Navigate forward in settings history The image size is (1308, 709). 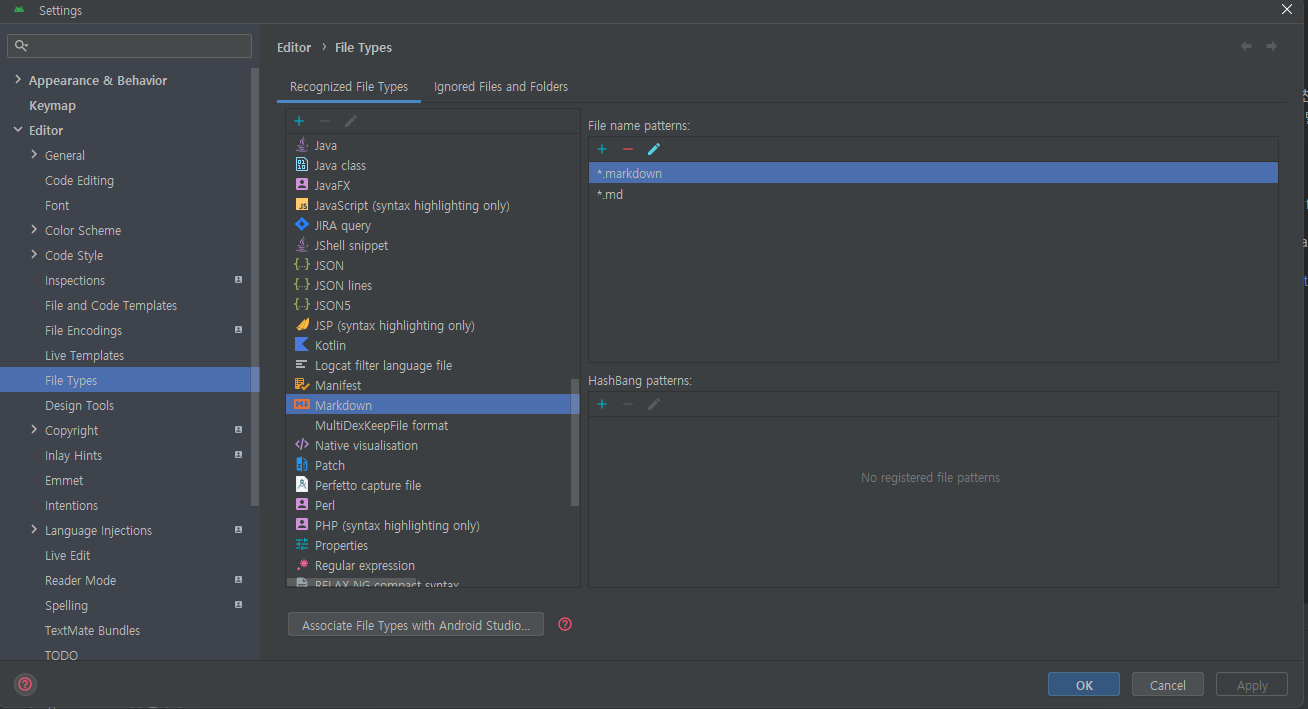(x=1272, y=46)
